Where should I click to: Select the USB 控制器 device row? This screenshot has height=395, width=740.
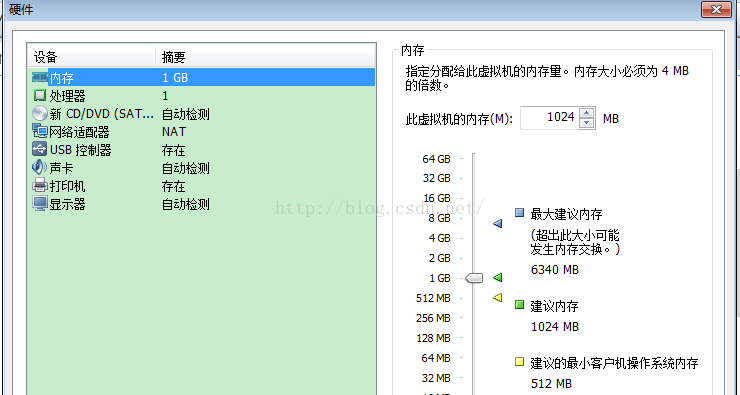click(x=202, y=150)
